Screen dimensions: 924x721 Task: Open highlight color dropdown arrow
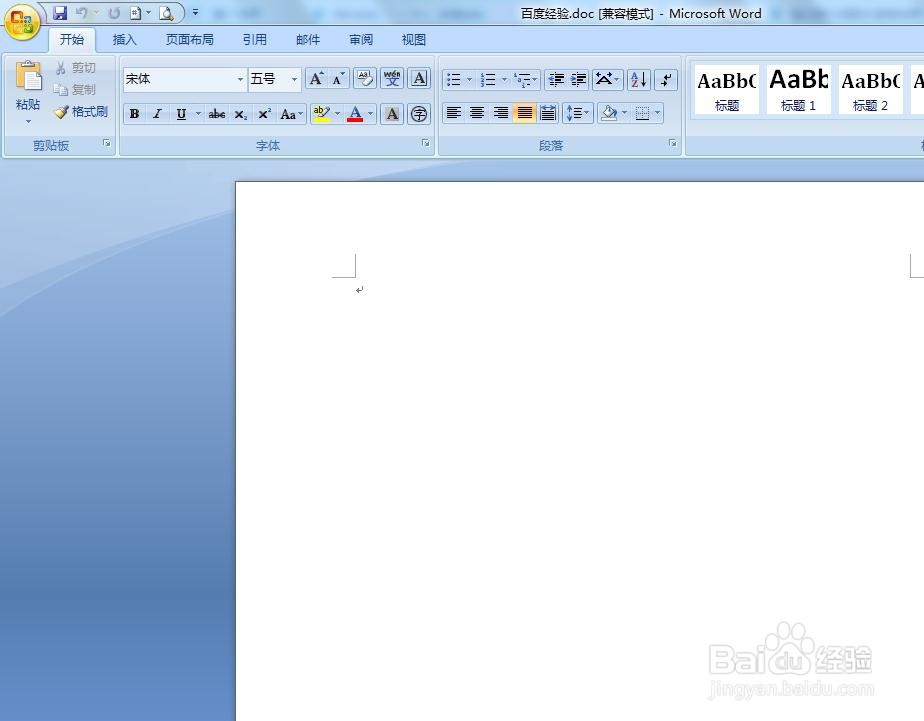coord(337,114)
